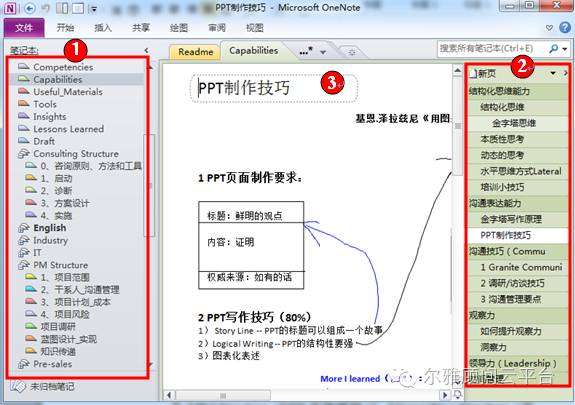Click the Back arrow in quick access toolbar
Image resolution: width=575 pixels, height=405 pixels.
[x=30, y=8]
